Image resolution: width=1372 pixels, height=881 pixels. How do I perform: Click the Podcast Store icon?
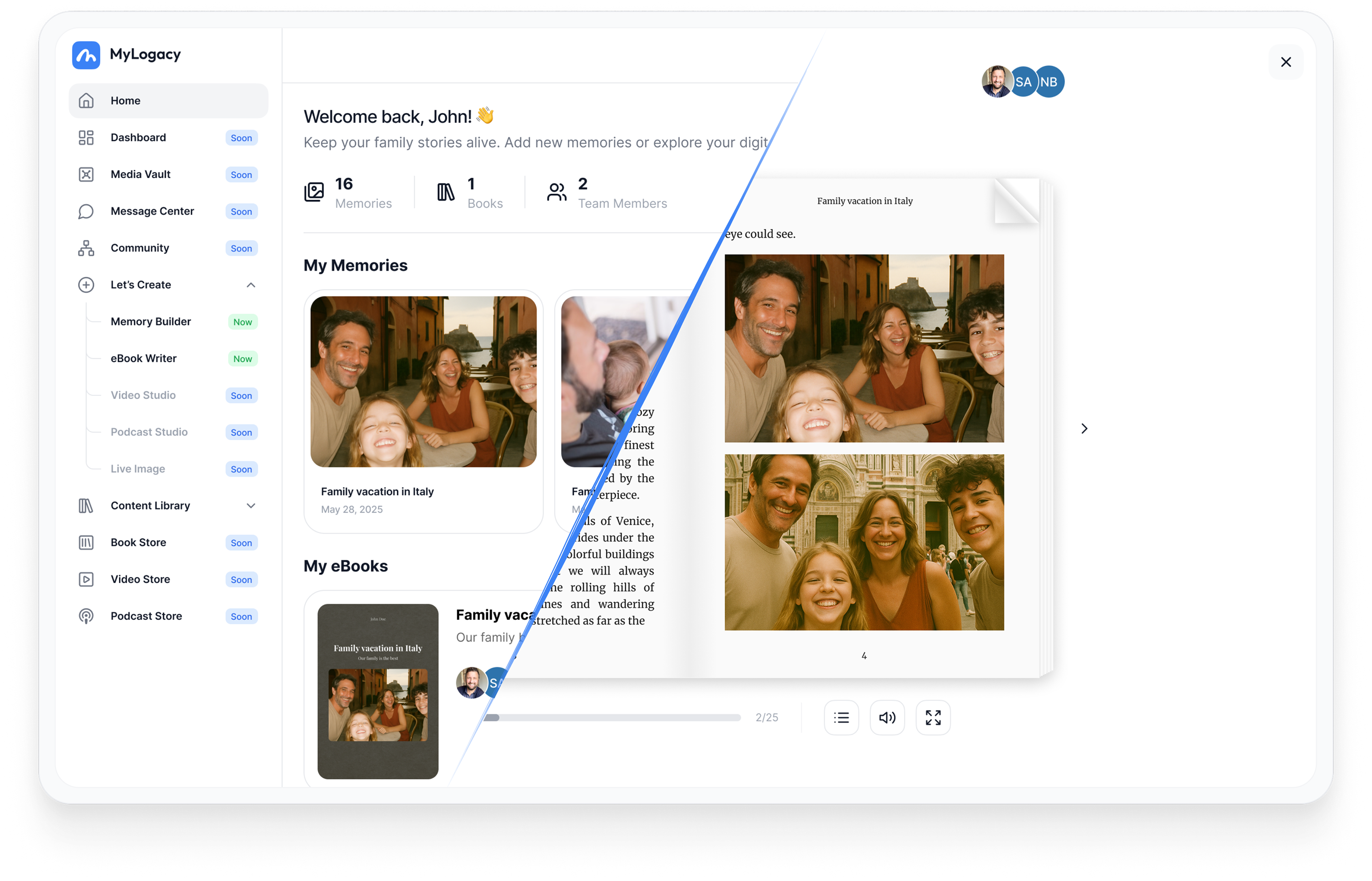[86, 616]
